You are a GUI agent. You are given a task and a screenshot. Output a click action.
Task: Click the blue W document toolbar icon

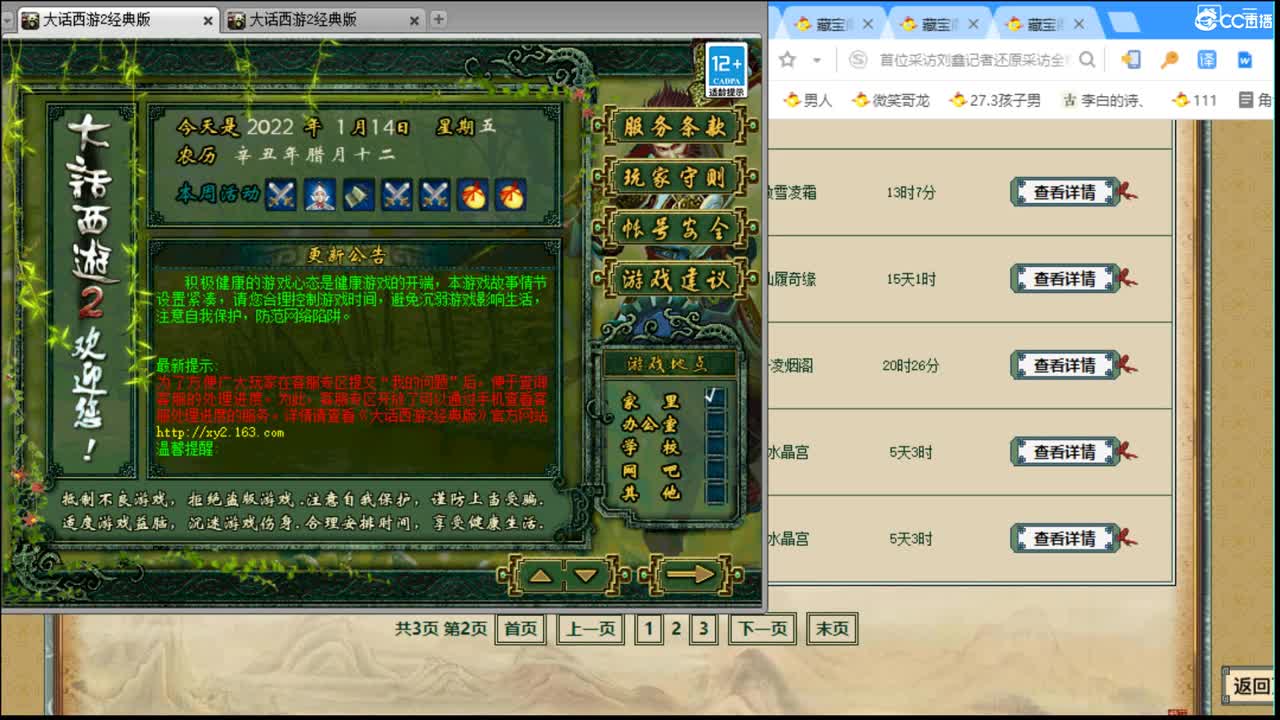point(1245,60)
